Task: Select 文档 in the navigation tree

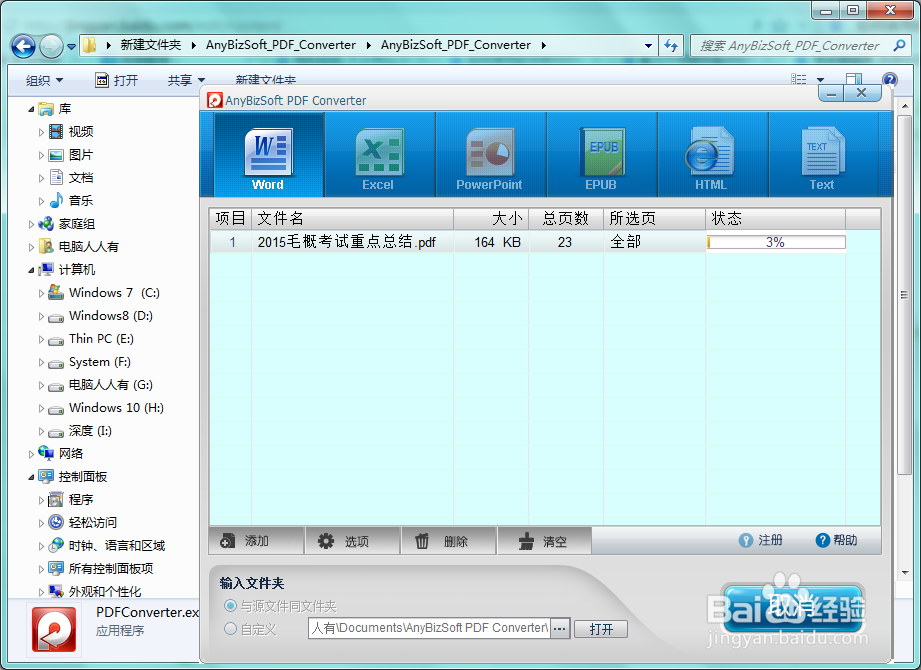Action: tap(81, 178)
